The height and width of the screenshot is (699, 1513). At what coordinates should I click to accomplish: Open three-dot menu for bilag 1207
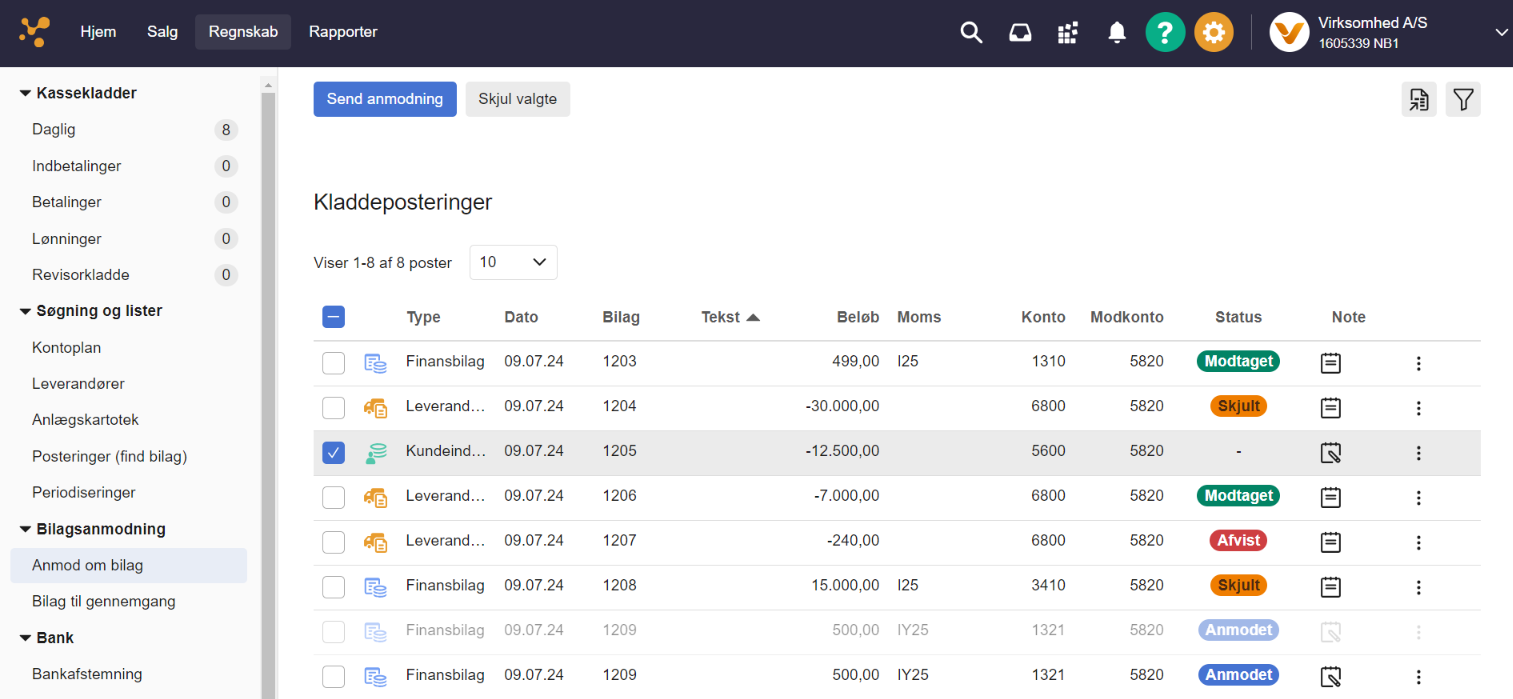(x=1418, y=542)
